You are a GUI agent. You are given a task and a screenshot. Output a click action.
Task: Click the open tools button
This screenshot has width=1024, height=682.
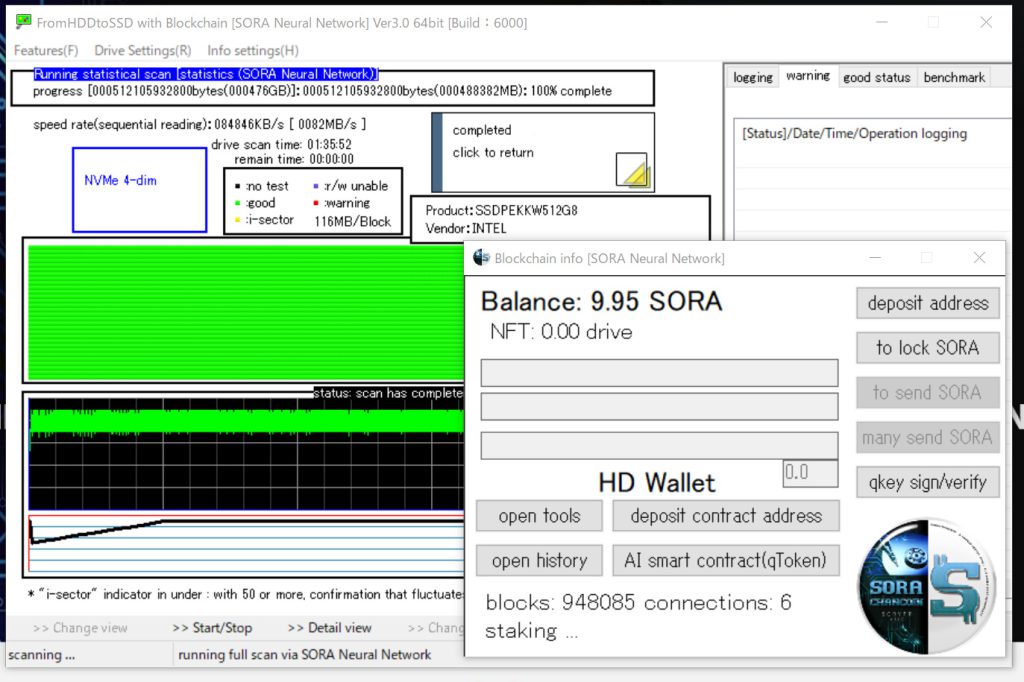click(x=539, y=516)
